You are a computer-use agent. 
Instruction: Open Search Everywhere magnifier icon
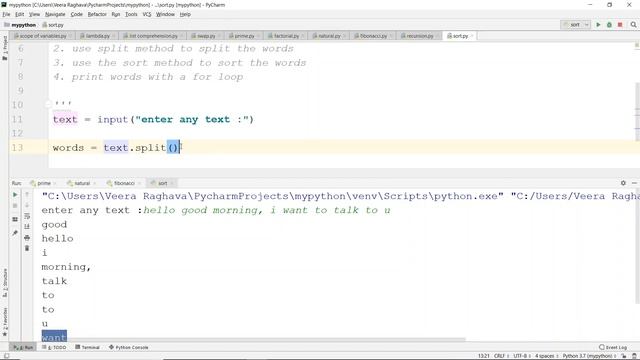point(633,25)
